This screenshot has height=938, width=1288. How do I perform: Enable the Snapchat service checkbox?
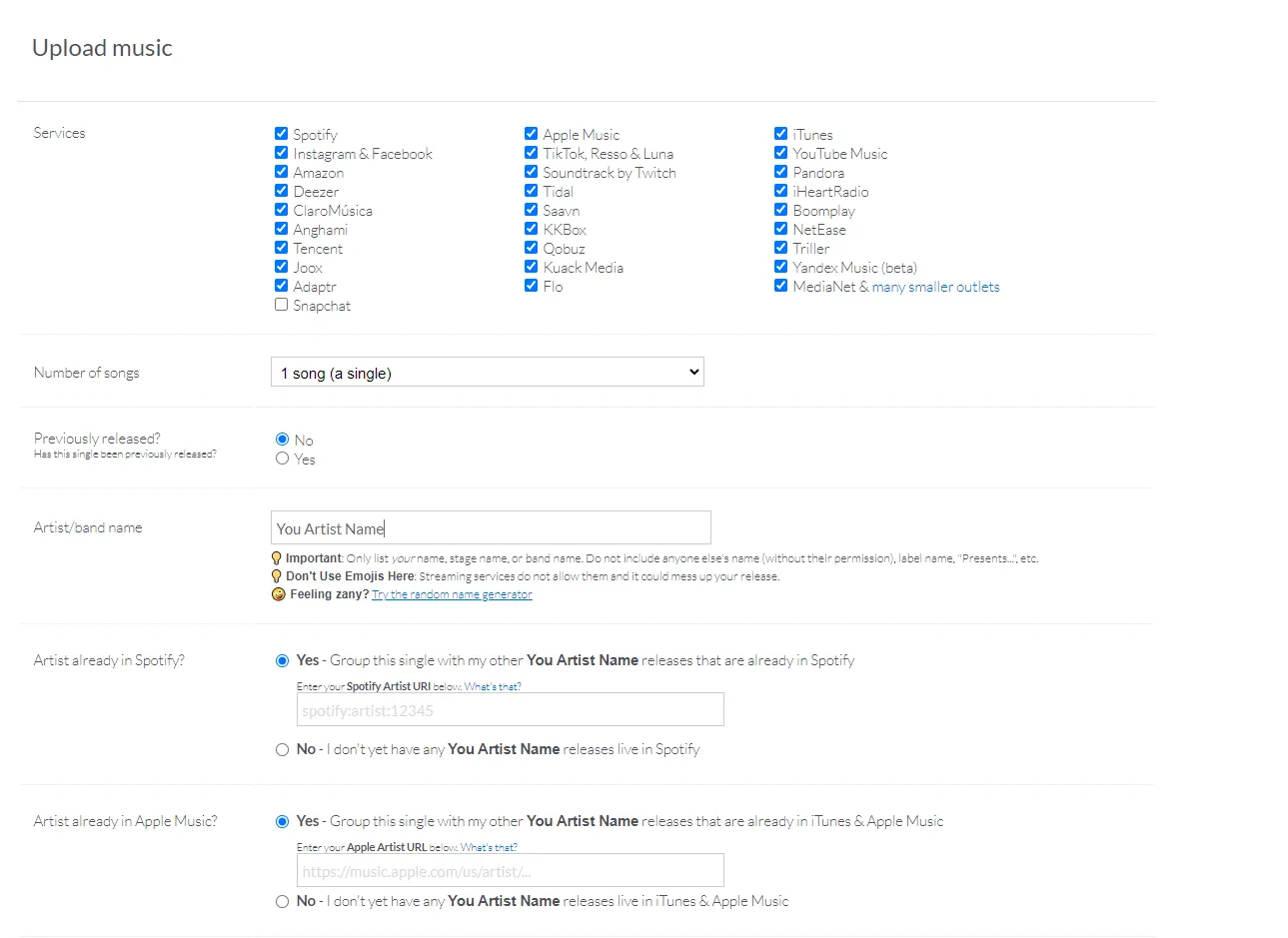(282, 305)
